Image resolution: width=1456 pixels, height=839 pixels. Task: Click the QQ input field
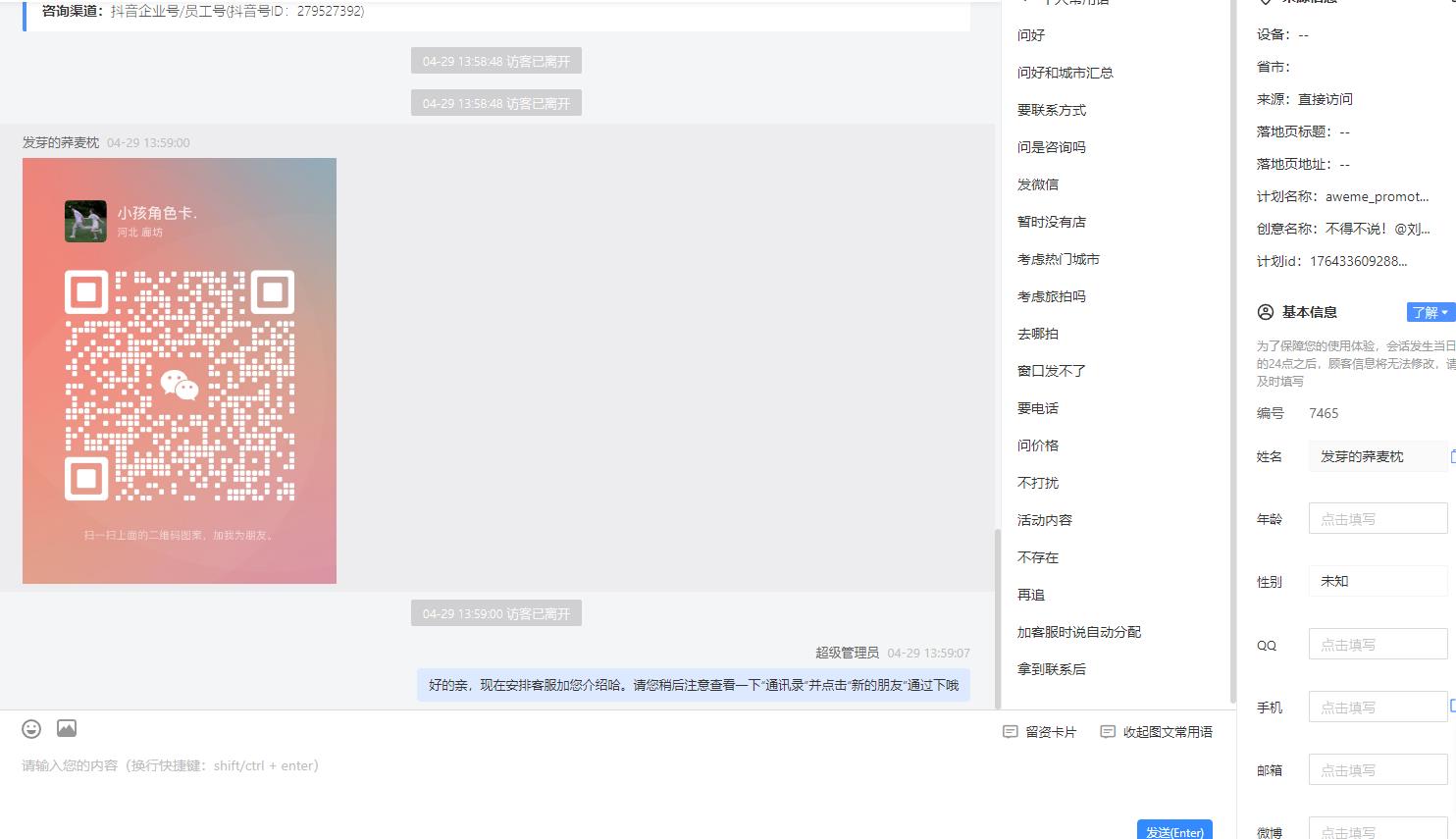[x=1378, y=645]
